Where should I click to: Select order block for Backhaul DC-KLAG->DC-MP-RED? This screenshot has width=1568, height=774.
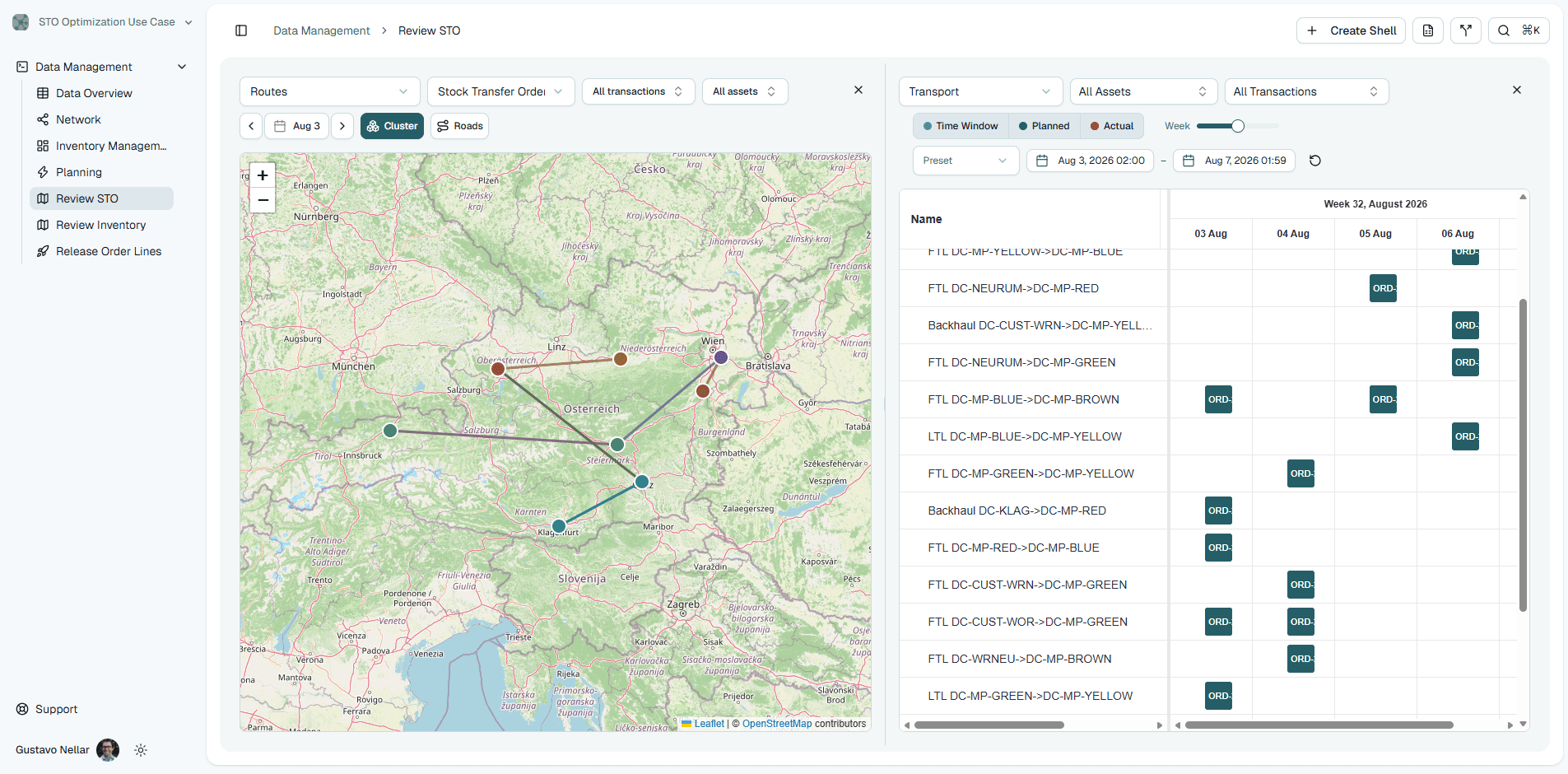tap(1218, 511)
